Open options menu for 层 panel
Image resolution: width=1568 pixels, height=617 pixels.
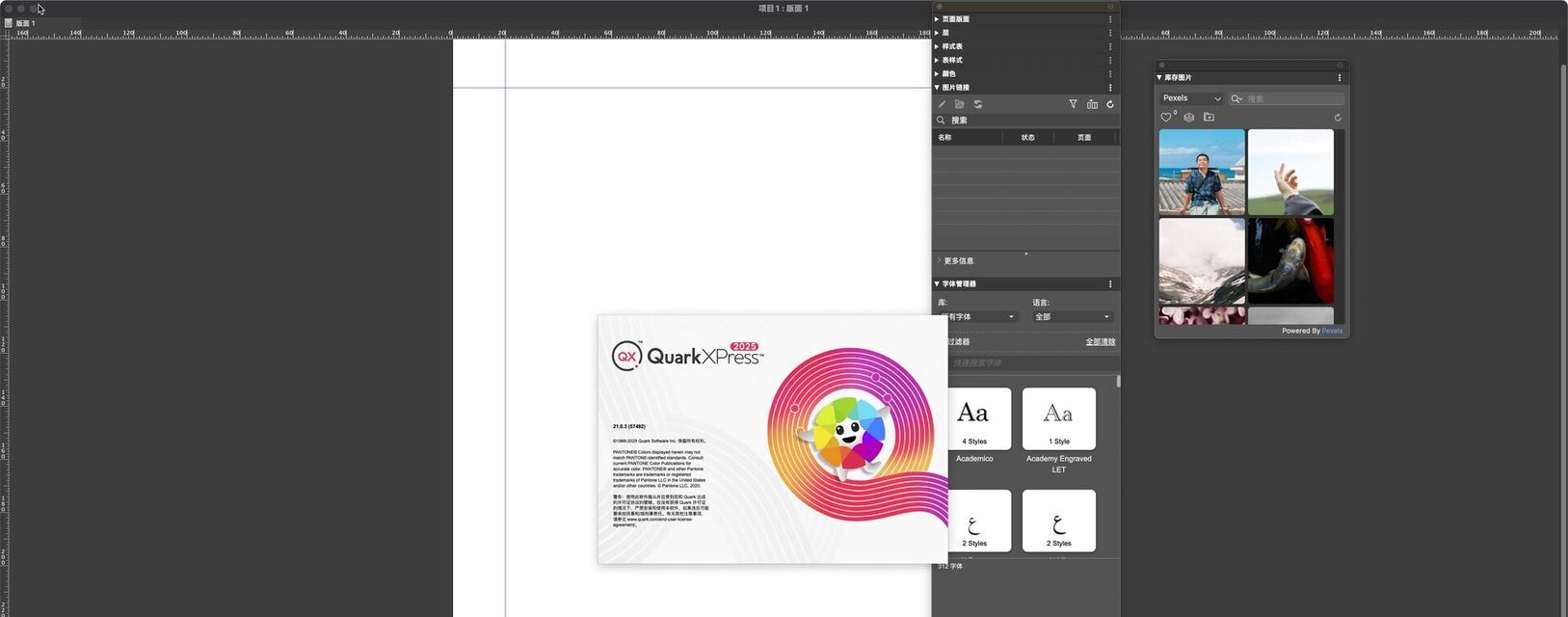1110,33
